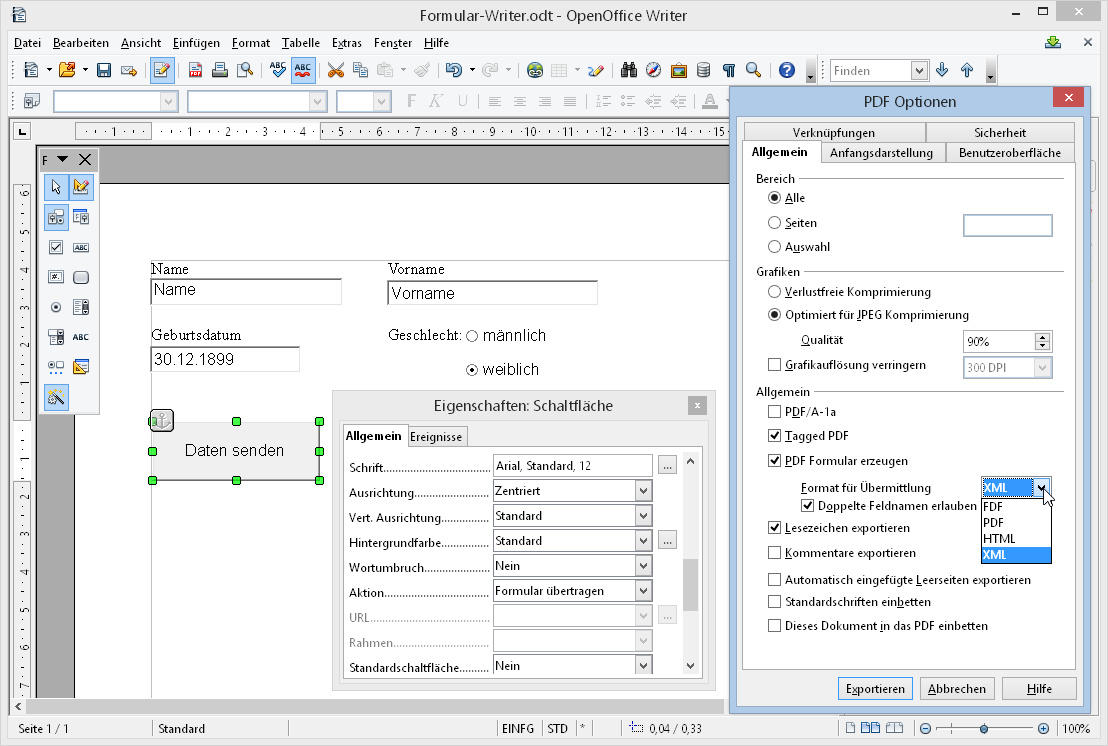Click the Navigator compass icon

(x=654, y=70)
